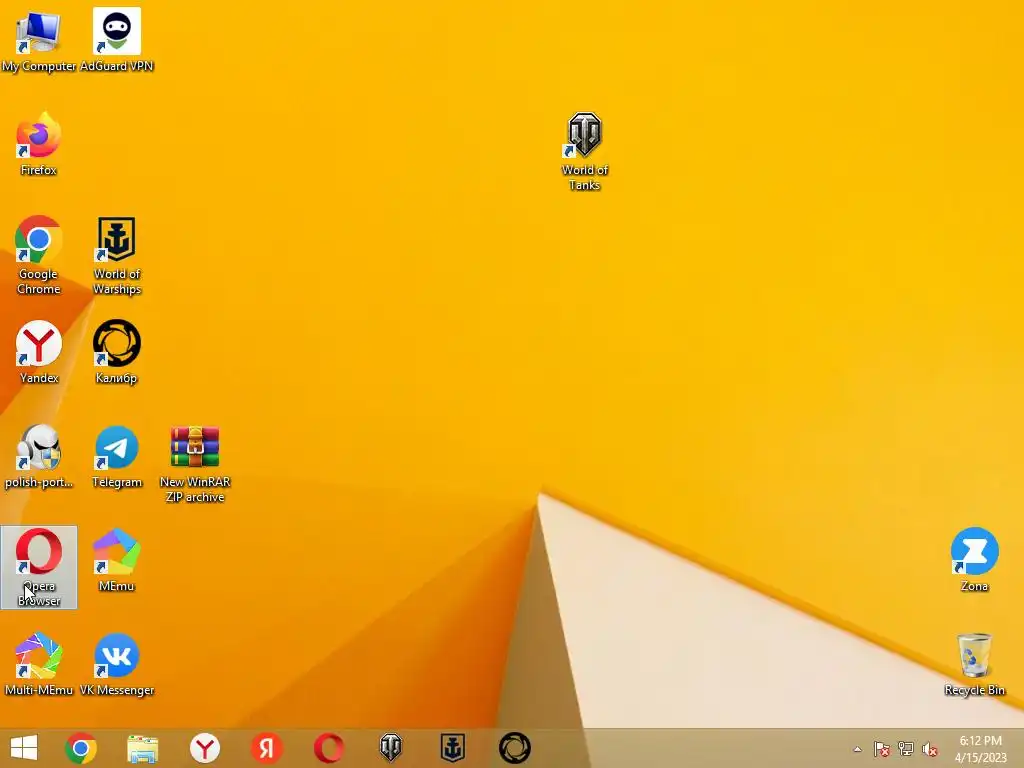Show hidden system tray icons
This screenshot has width=1024, height=768.
(x=857, y=749)
